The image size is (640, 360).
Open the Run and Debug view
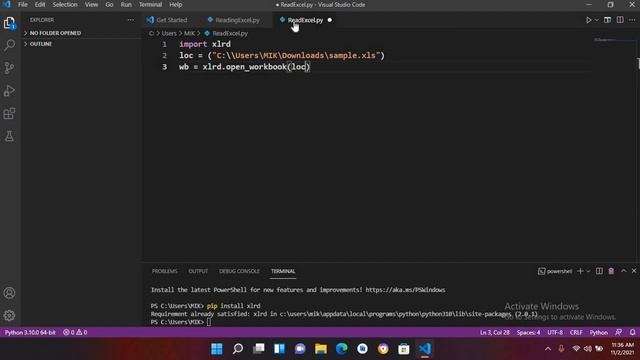click(9, 91)
